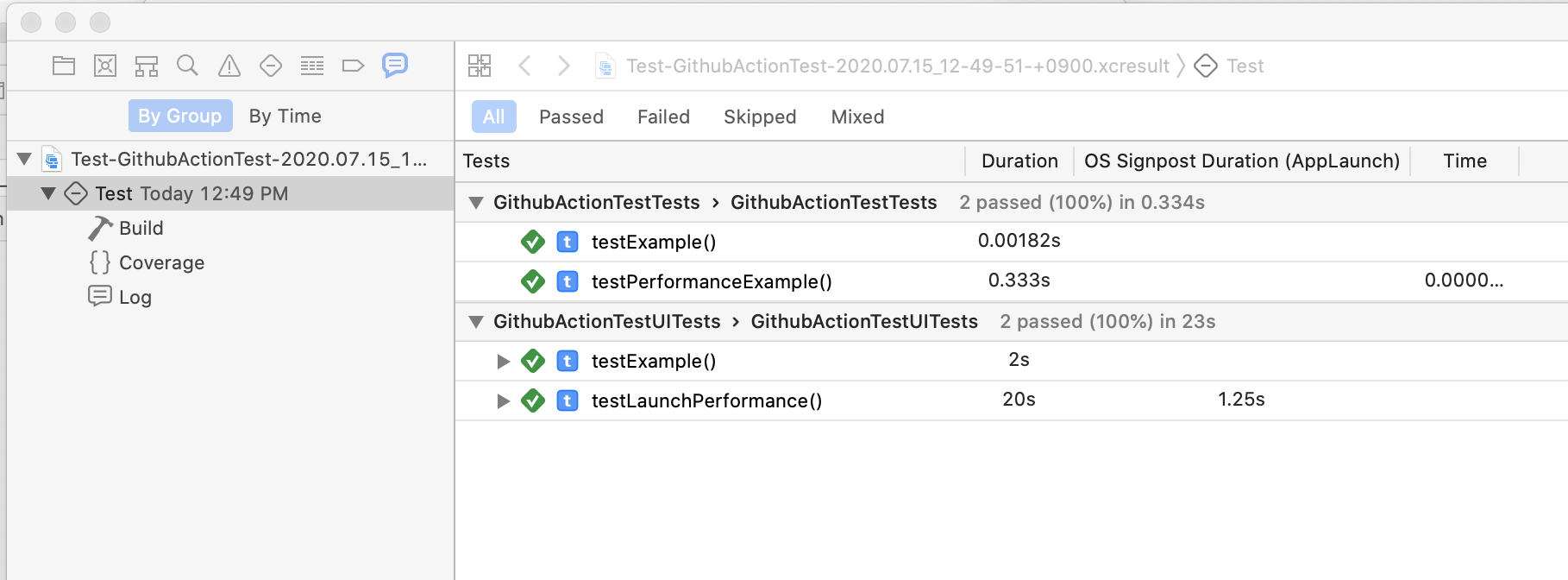
Task: Click green checkmark of testLaunchPerformance()
Action: [x=533, y=400]
